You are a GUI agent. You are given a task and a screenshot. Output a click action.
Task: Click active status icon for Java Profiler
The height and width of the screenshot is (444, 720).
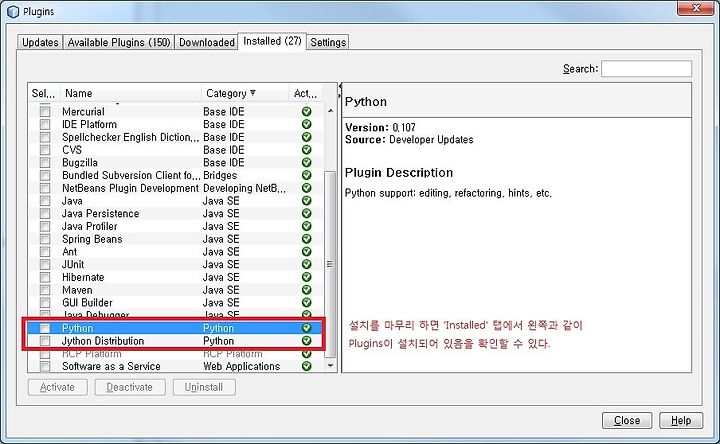pyautogui.click(x=307, y=226)
